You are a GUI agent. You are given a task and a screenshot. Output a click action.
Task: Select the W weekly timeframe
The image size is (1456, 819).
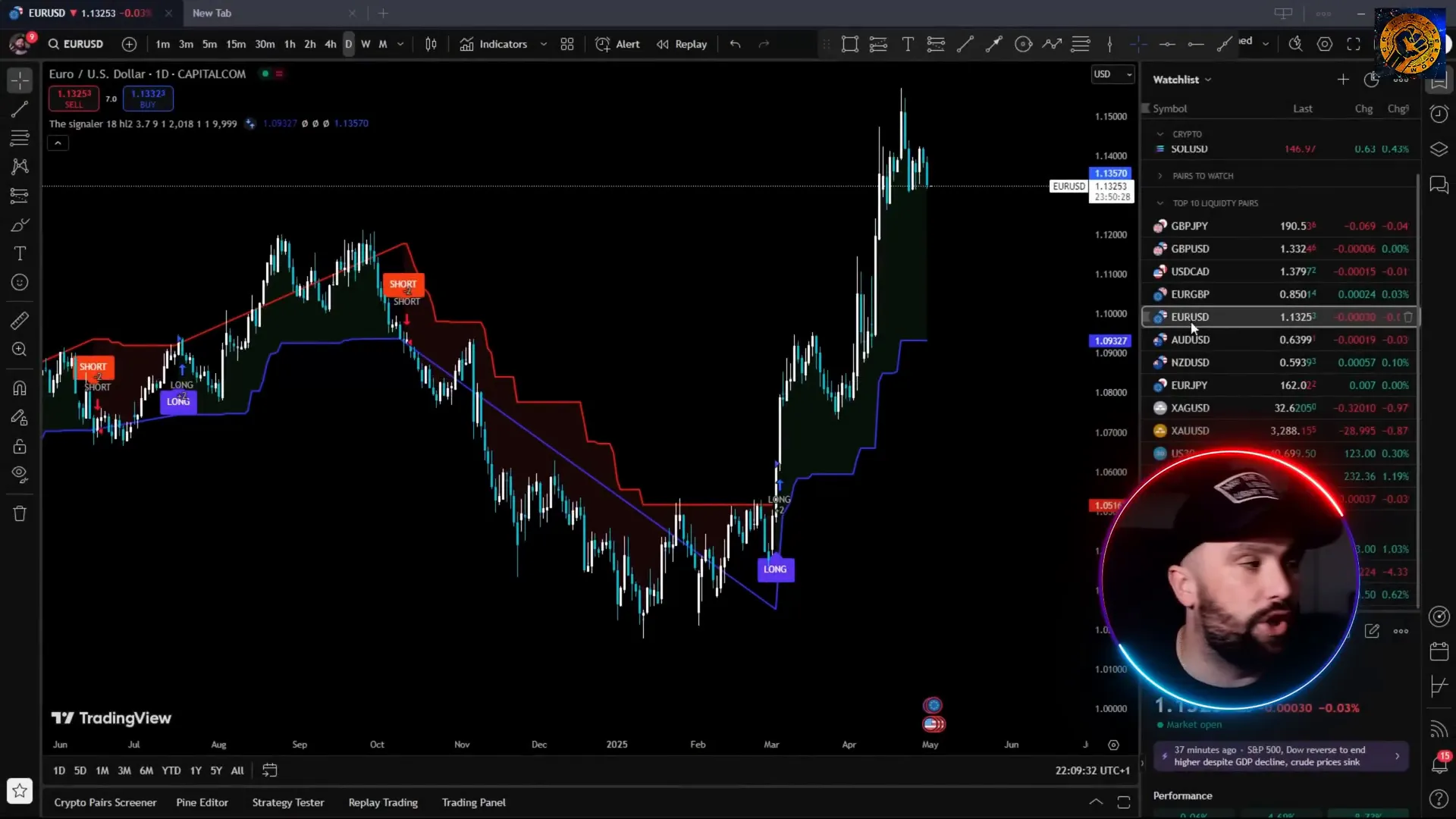(x=366, y=44)
